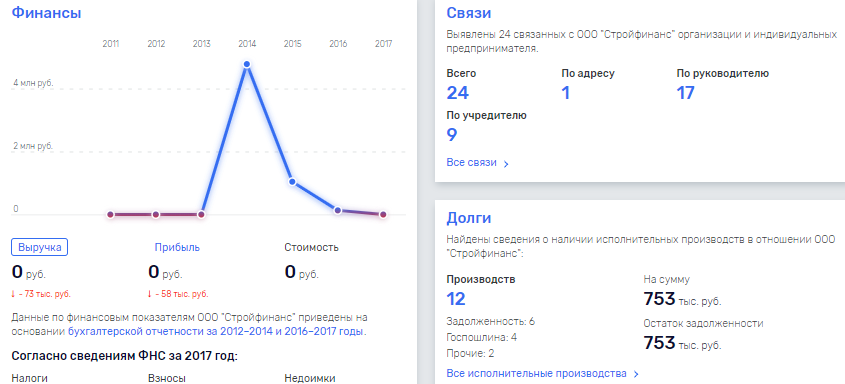Viewport: 845px width, 384px height.
Task: Click the 2017 chart data point
Action: point(383,214)
